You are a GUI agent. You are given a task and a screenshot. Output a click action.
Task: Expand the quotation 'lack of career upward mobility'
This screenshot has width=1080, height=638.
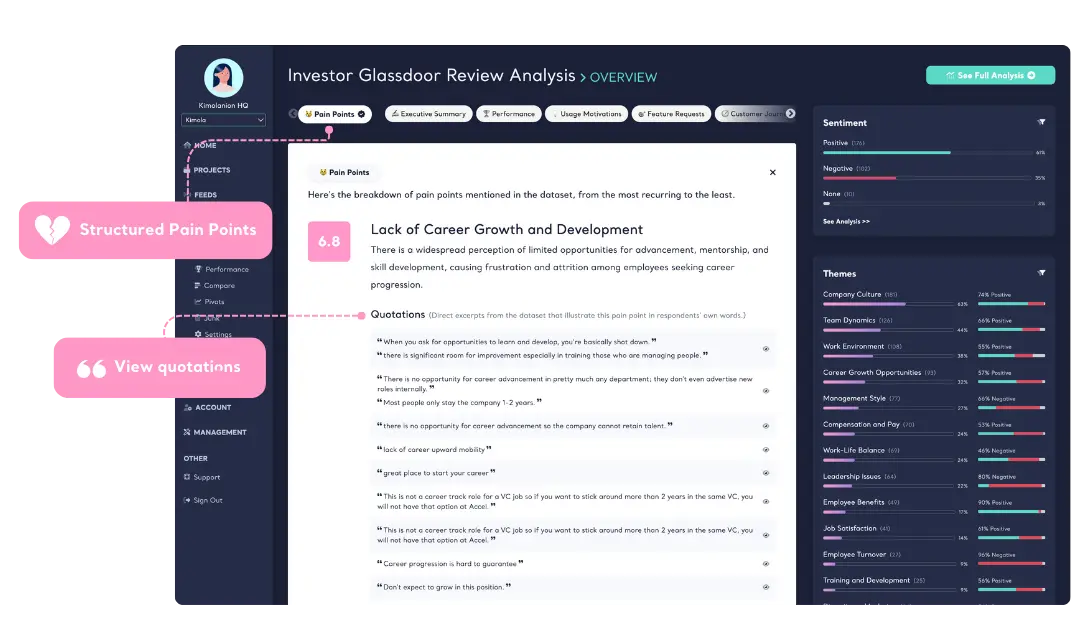click(766, 448)
